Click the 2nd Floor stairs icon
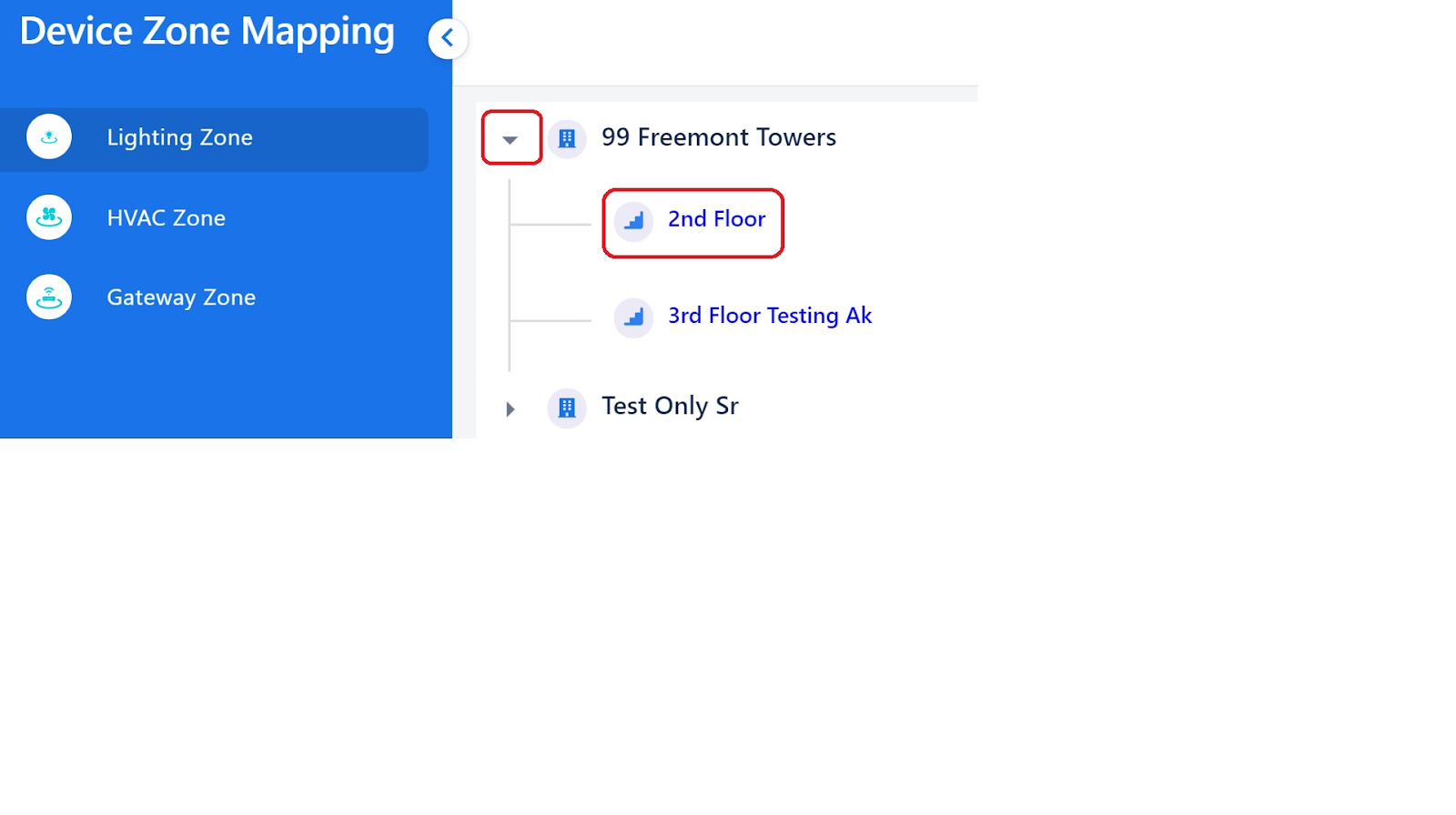The width and height of the screenshot is (1456, 815). tap(634, 221)
